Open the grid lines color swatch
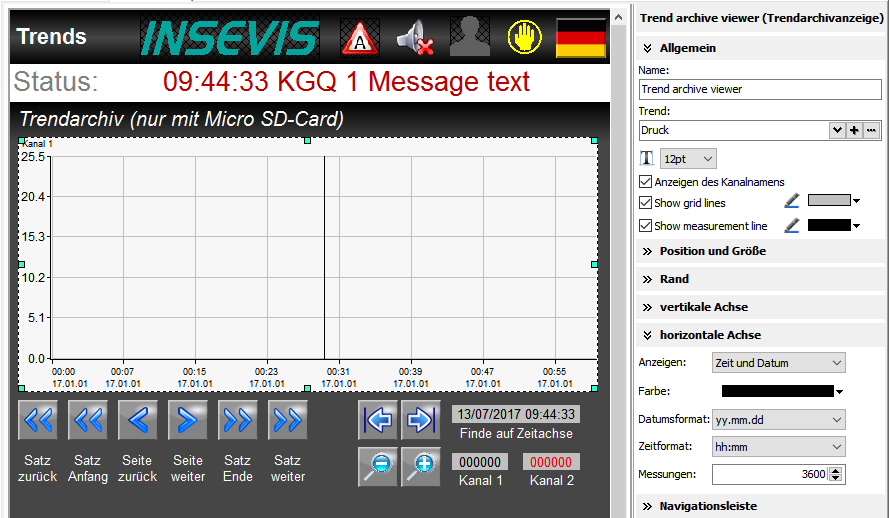Screen dimensions: 889x518 833,201
